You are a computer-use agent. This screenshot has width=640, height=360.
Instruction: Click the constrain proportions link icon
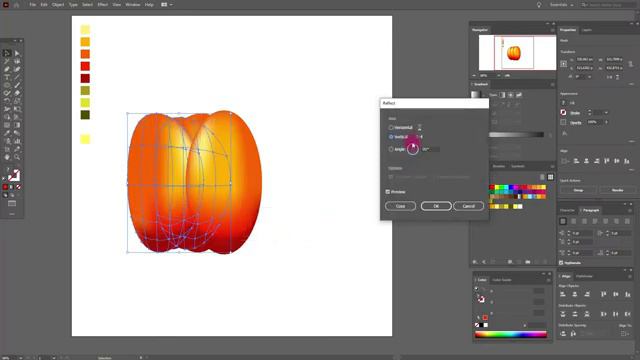(631, 64)
